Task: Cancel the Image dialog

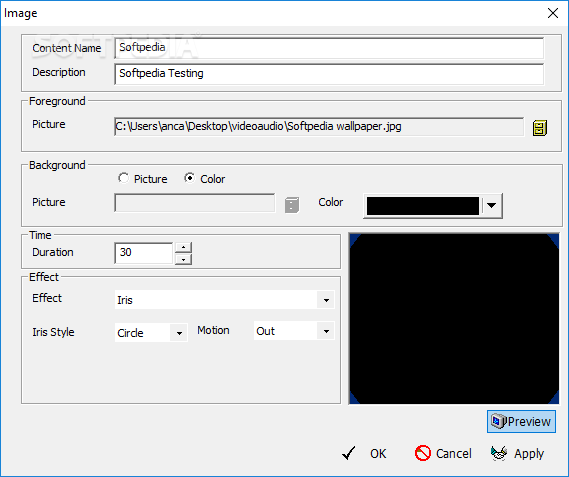Action: tap(443, 453)
